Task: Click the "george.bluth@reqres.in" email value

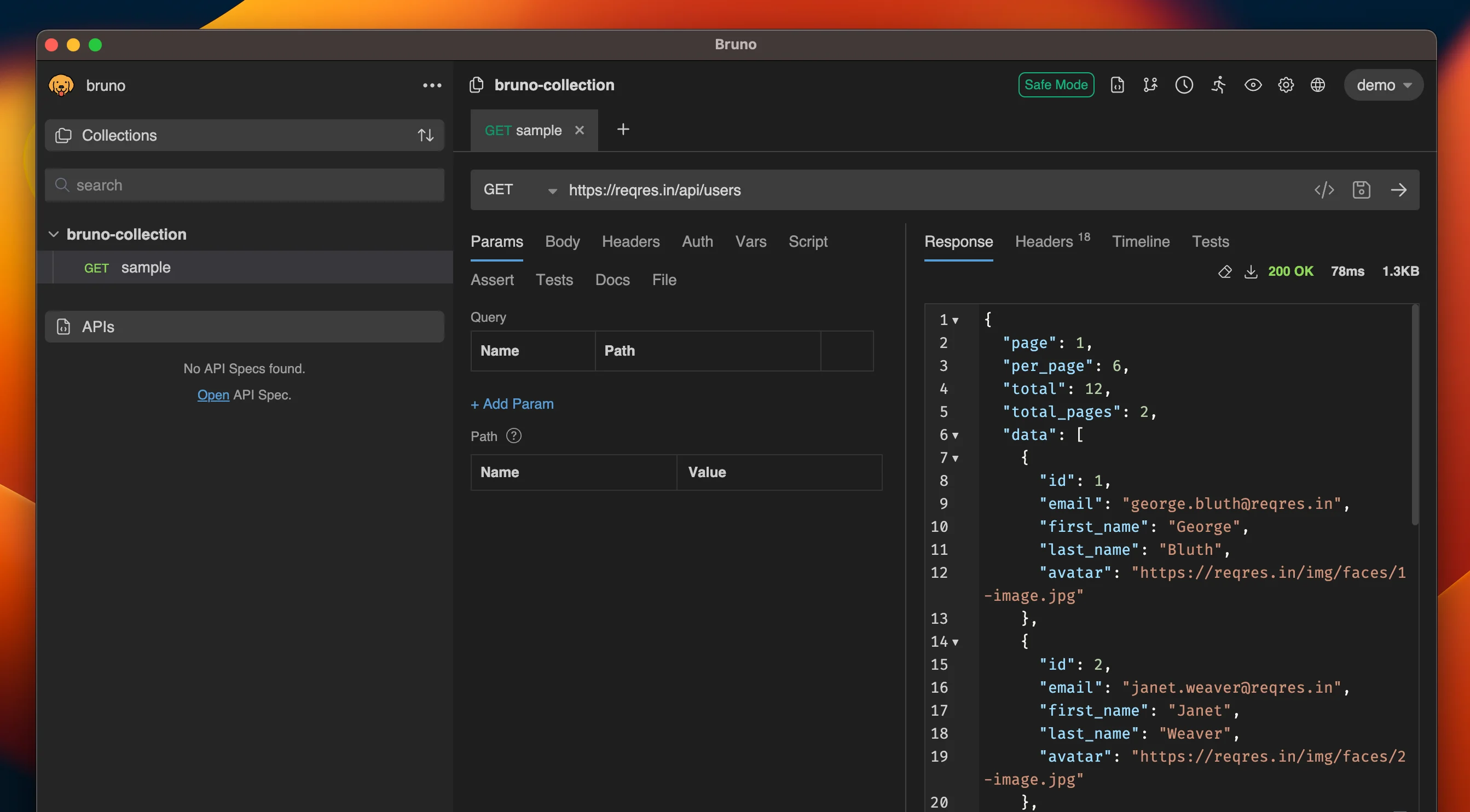Action: click(x=1232, y=503)
